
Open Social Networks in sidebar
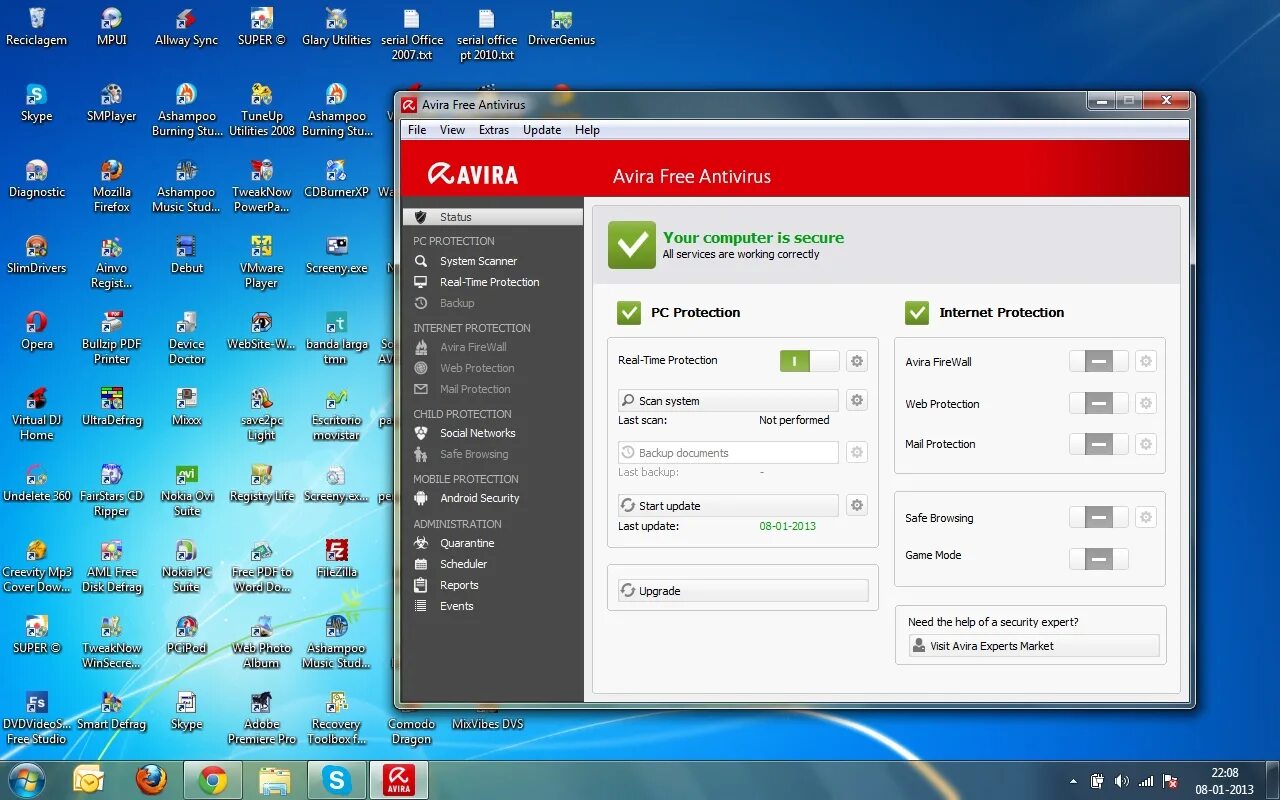pyautogui.click(x=478, y=433)
